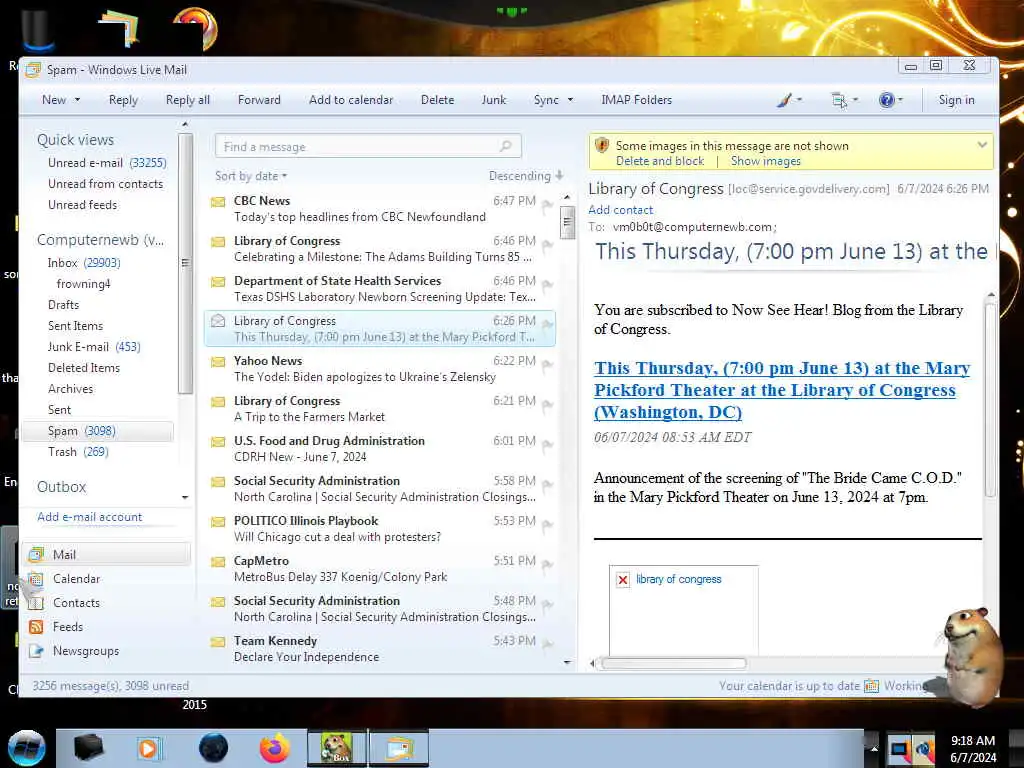Flag the Department of State Health Services message
Viewport: 1024px width, 768px height.
coord(547,286)
